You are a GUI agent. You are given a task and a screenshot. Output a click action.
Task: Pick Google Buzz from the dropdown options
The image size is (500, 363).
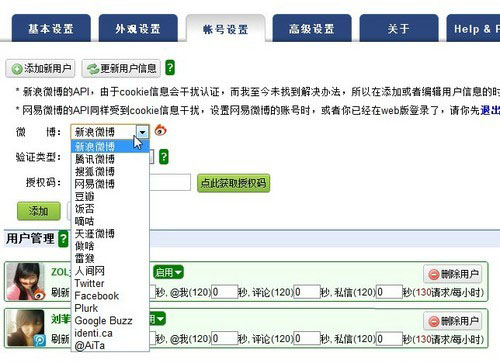click(x=103, y=321)
